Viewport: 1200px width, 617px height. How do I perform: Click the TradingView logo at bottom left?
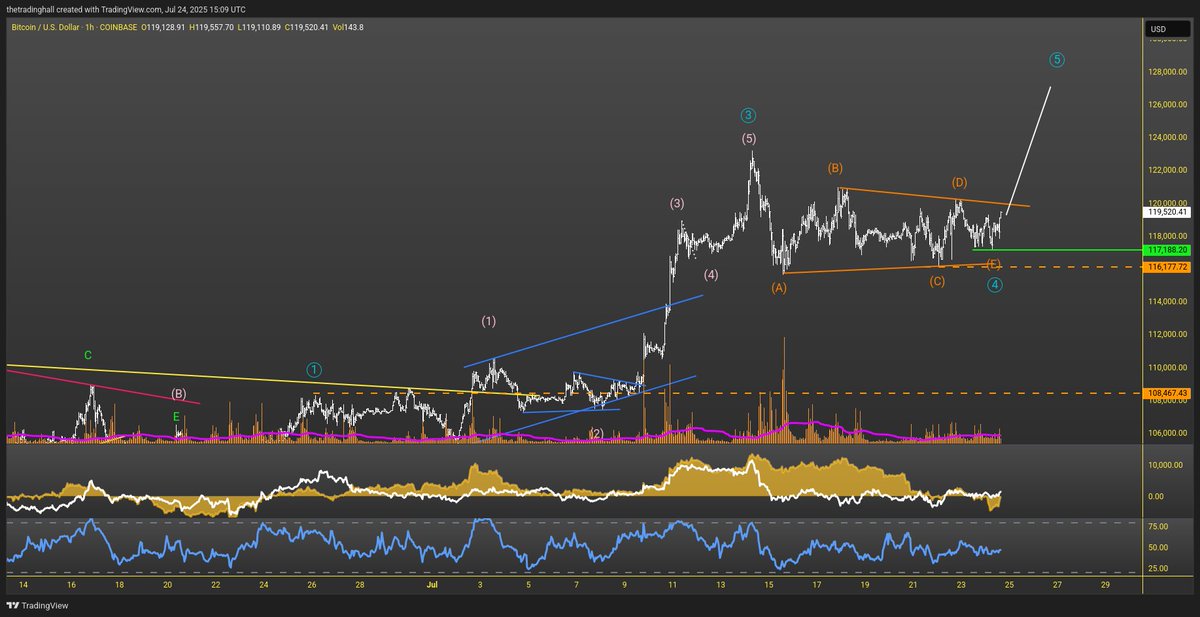tap(36, 606)
